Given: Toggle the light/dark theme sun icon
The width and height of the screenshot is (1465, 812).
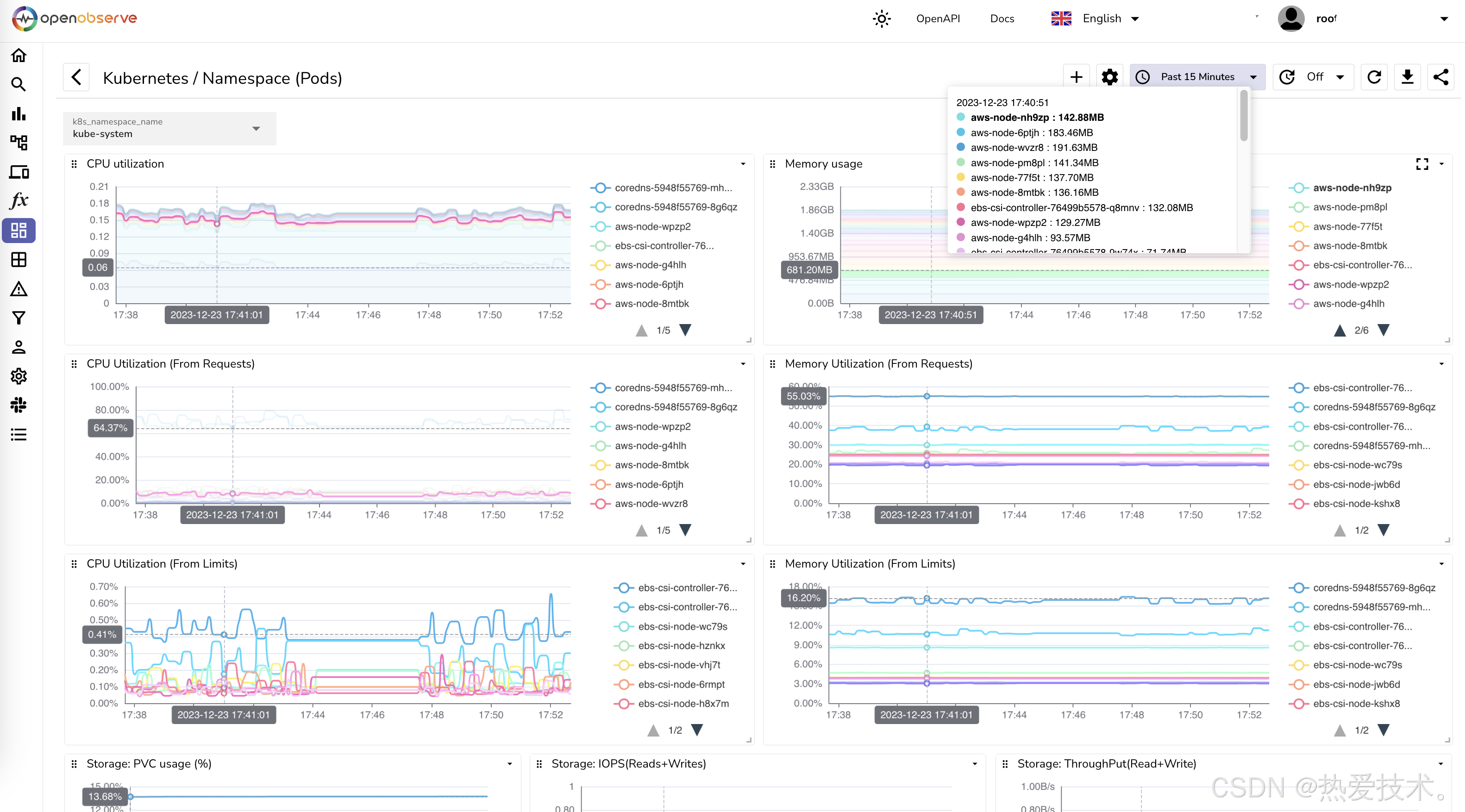Looking at the screenshot, I should click(882, 19).
